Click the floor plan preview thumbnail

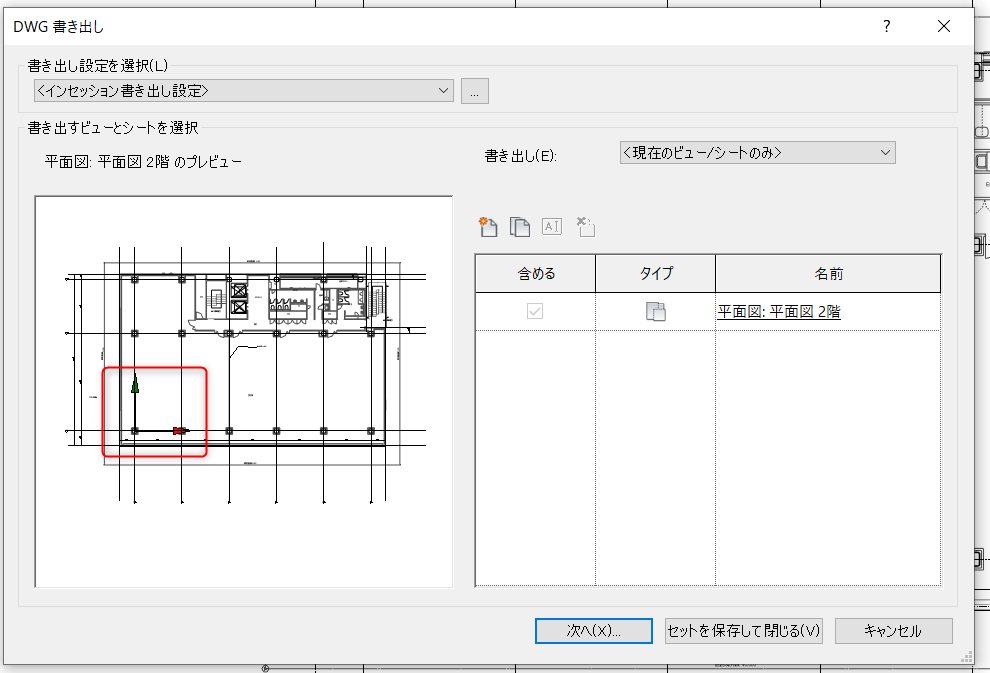244,390
